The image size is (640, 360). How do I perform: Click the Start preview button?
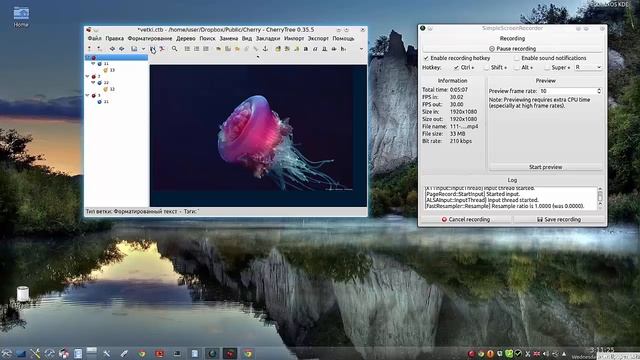545,167
